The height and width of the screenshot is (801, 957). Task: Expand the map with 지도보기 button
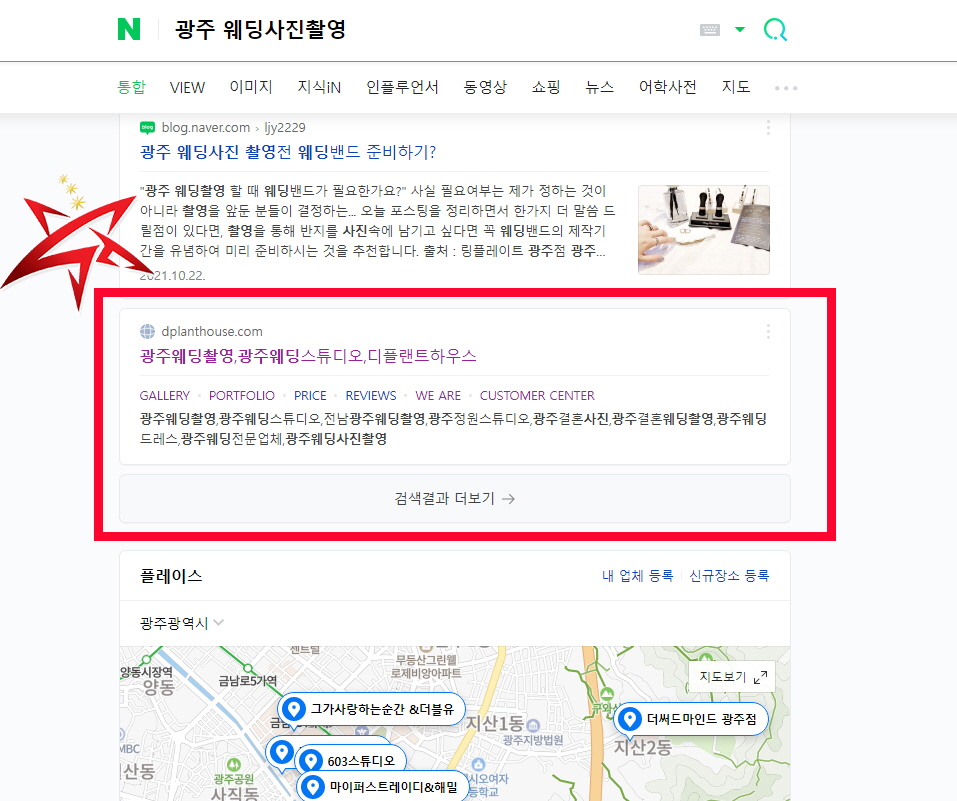[732, 677]
